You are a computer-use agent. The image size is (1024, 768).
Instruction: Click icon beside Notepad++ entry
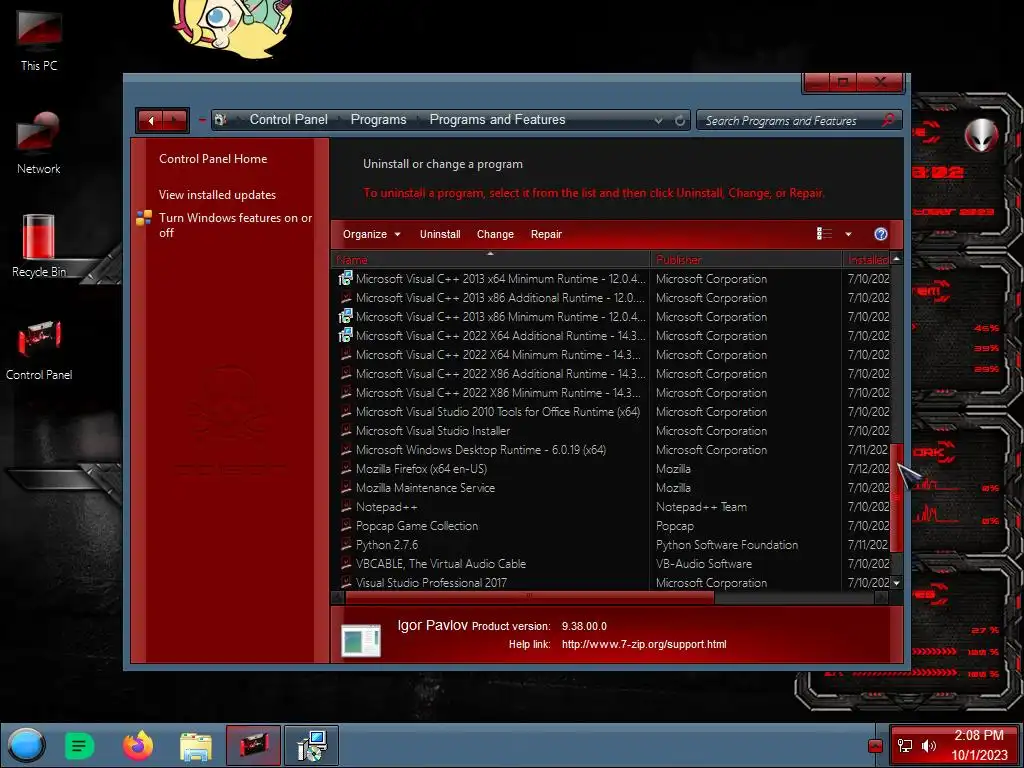(x=346, y=506)
